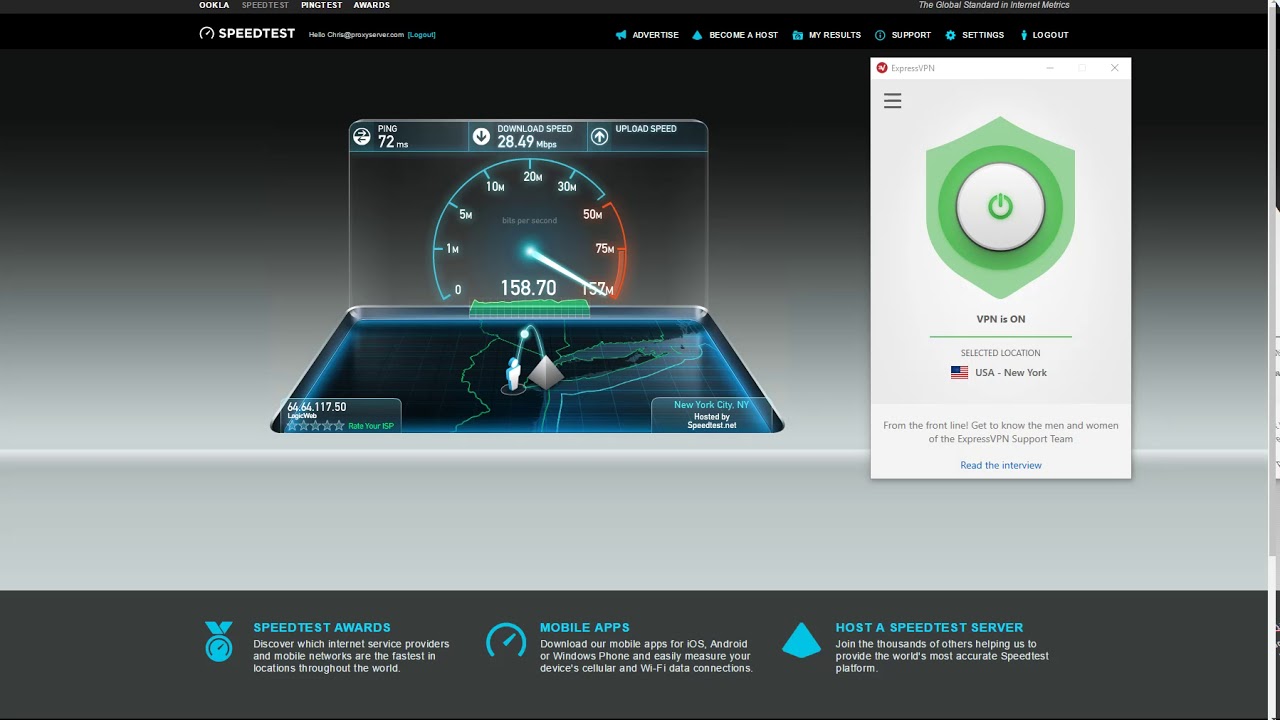1280x720 pixels.
Task: Open the SUPPORT page
Action: coord(911,35)
